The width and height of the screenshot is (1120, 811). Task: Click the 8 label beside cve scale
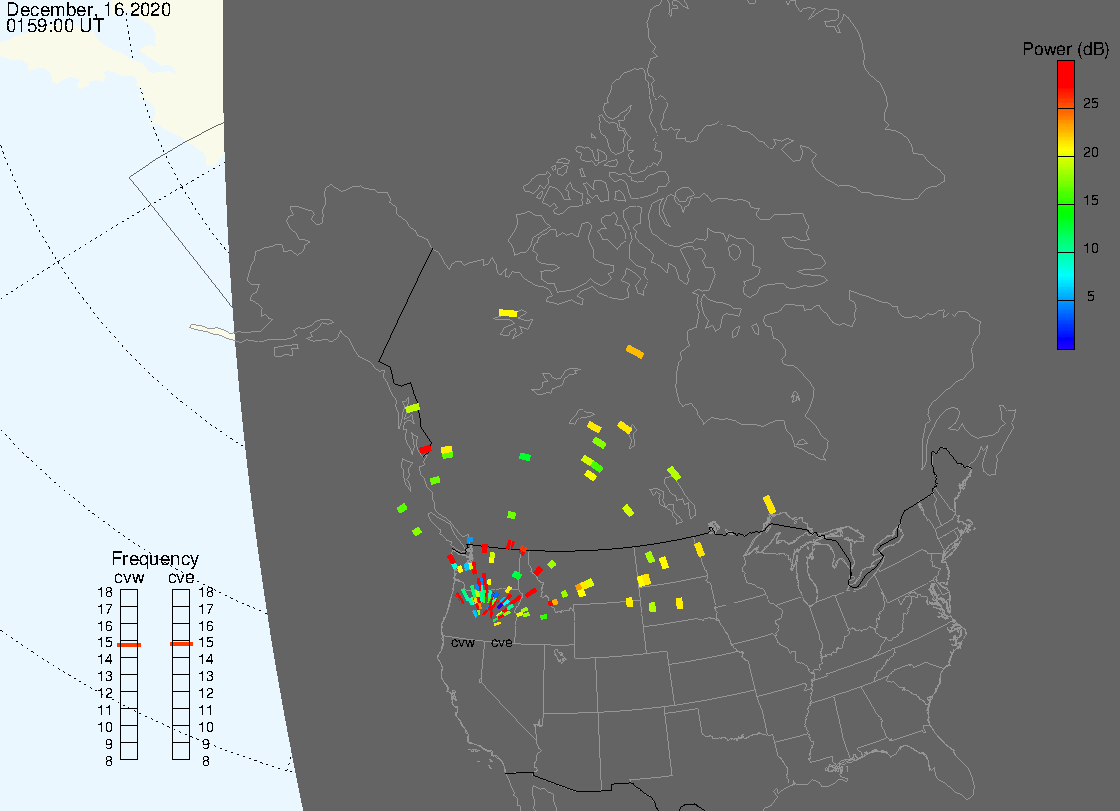click(206, 762)
